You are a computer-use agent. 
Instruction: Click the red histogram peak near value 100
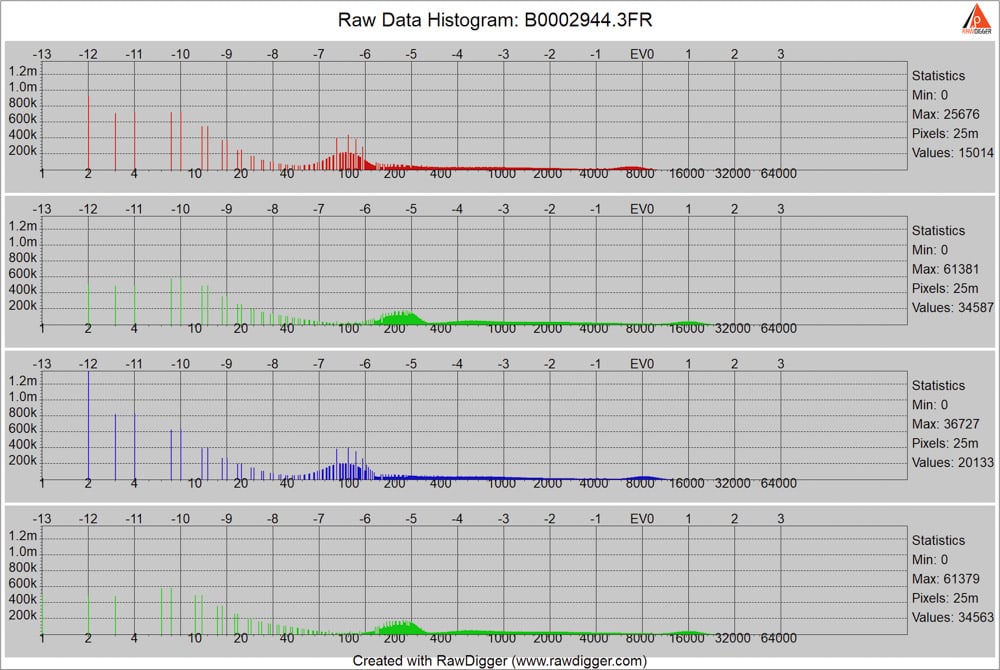pos(348,154)
